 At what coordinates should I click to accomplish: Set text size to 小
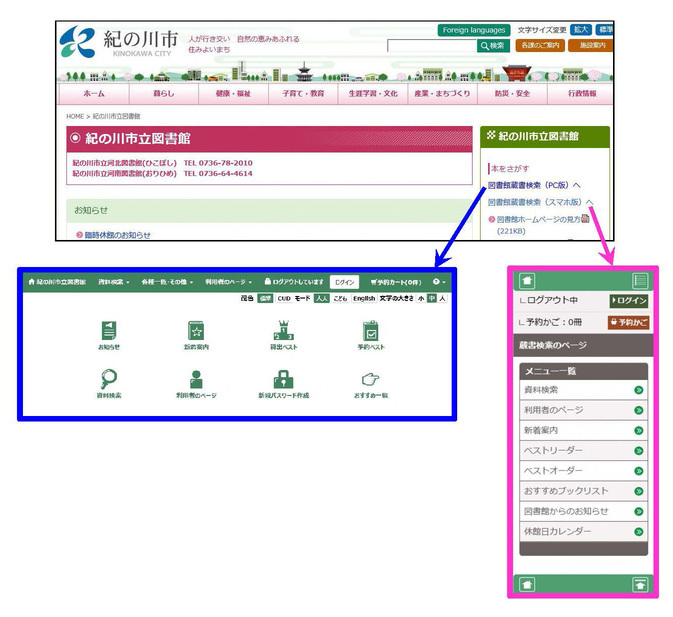pyautogui.click(x=421, y=298)
